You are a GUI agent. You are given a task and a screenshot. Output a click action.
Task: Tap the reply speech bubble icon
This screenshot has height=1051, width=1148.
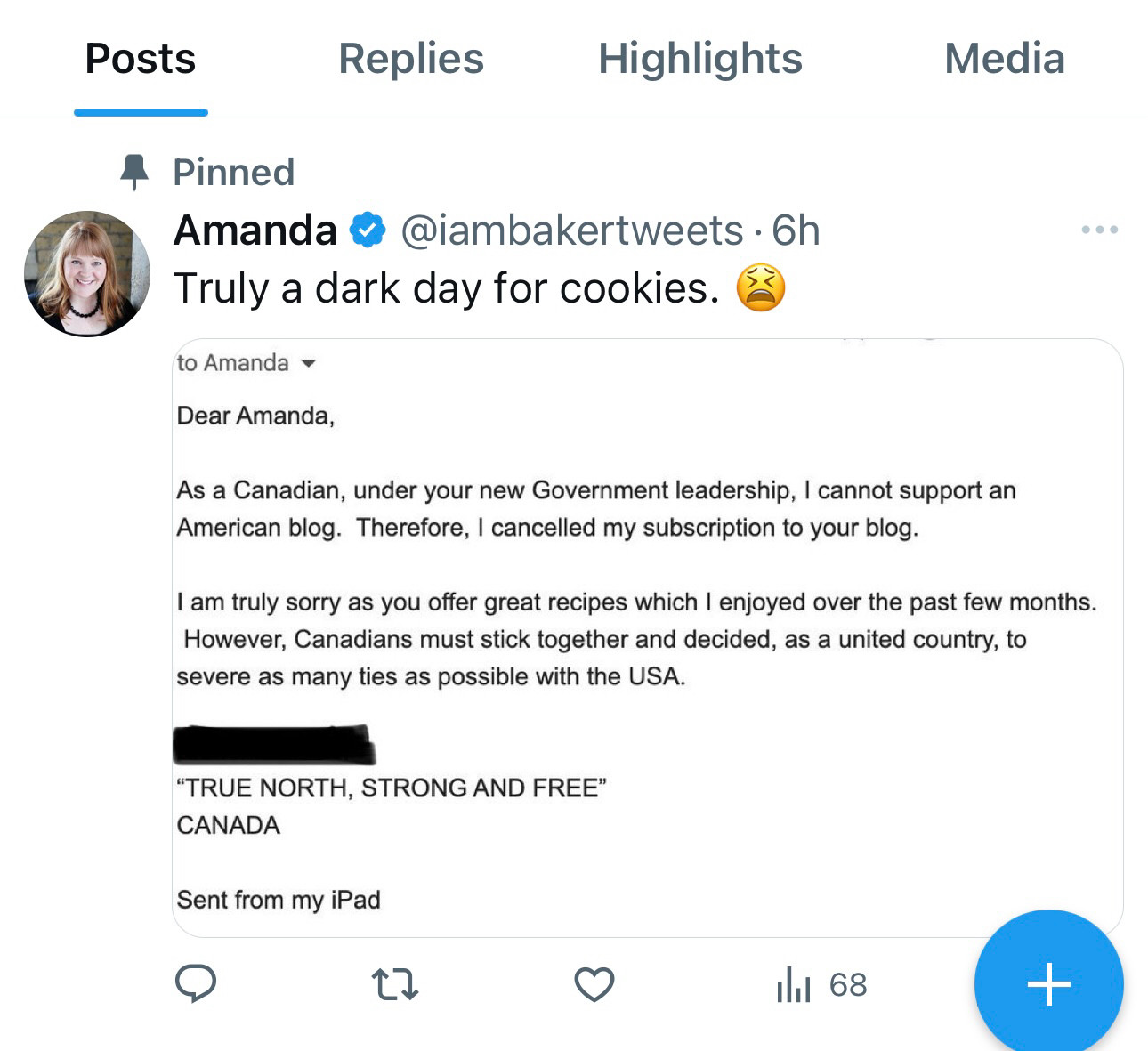[x=196, y=984]
